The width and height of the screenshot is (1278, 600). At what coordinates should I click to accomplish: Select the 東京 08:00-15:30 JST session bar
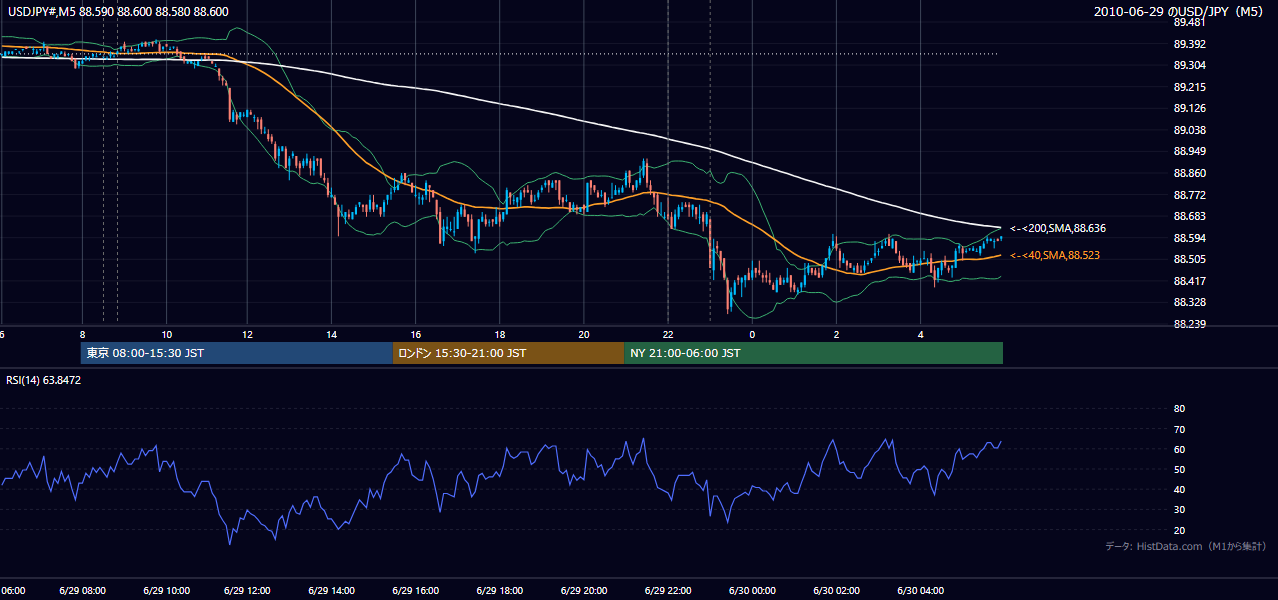click(237, 353)
